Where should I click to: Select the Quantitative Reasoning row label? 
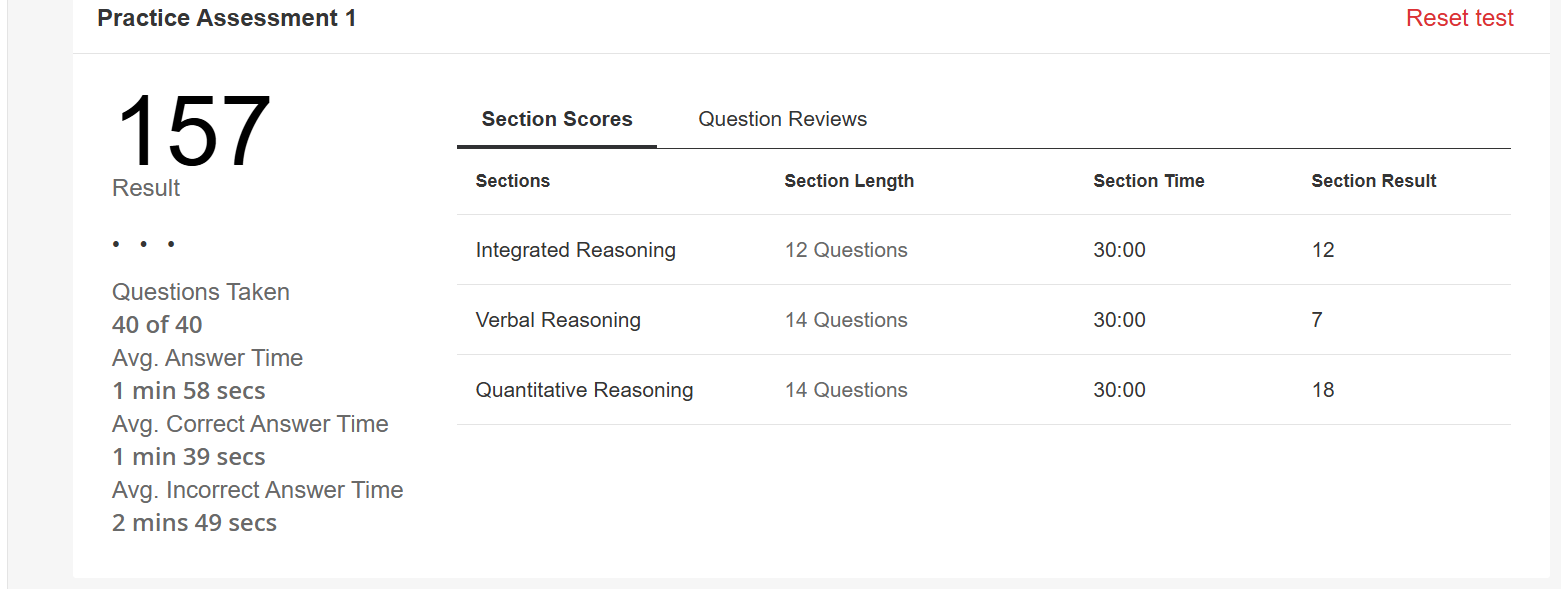point(584,390)
